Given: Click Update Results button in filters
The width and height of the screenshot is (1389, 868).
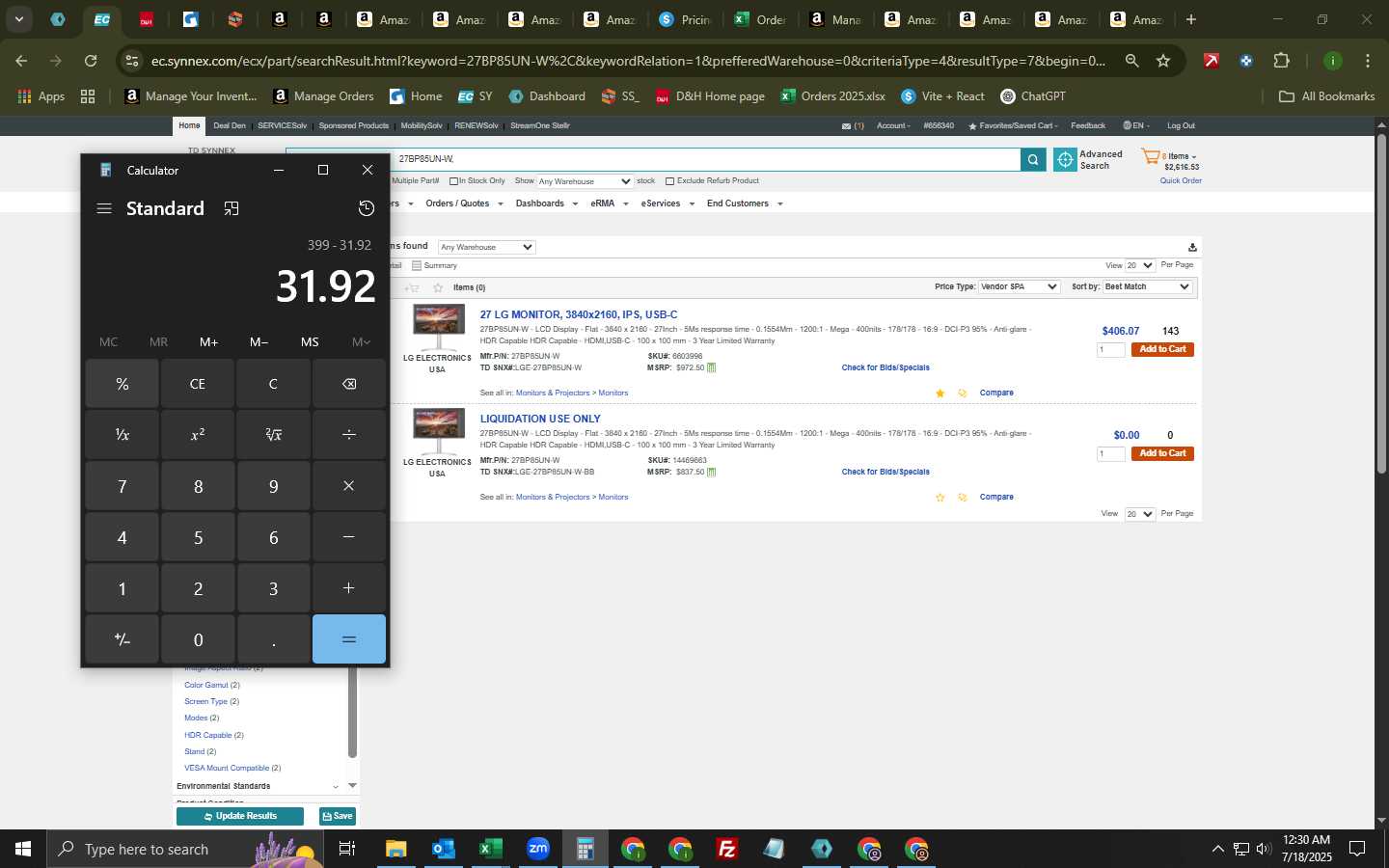Looking at the screenshot, I should click(240, 816).
